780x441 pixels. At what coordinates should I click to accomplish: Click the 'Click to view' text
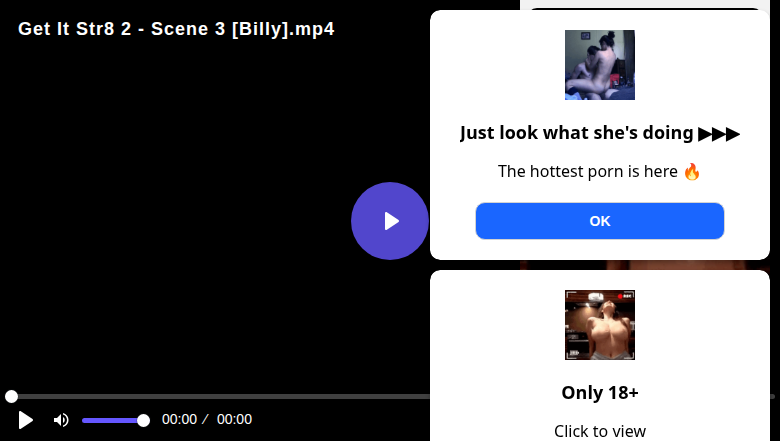pyautogui.click(x=600, y=431)
